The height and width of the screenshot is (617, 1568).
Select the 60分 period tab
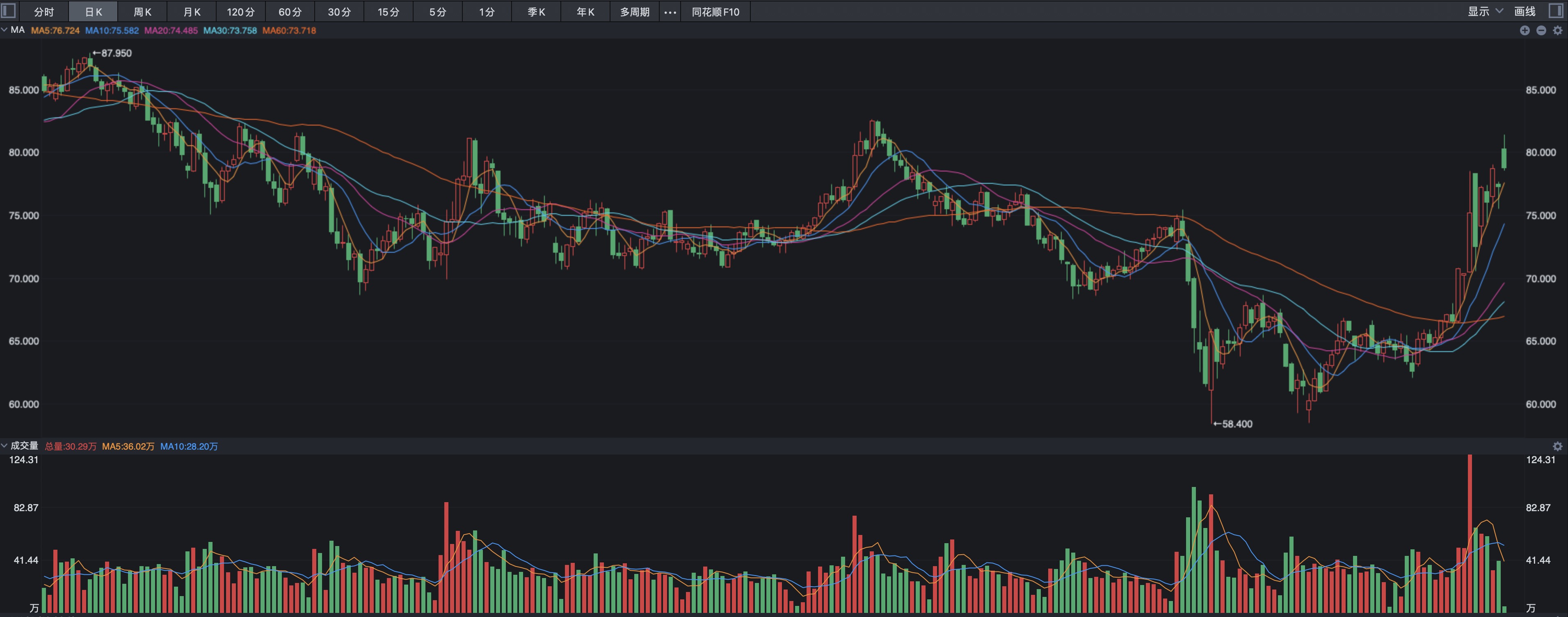pos(290,11)
